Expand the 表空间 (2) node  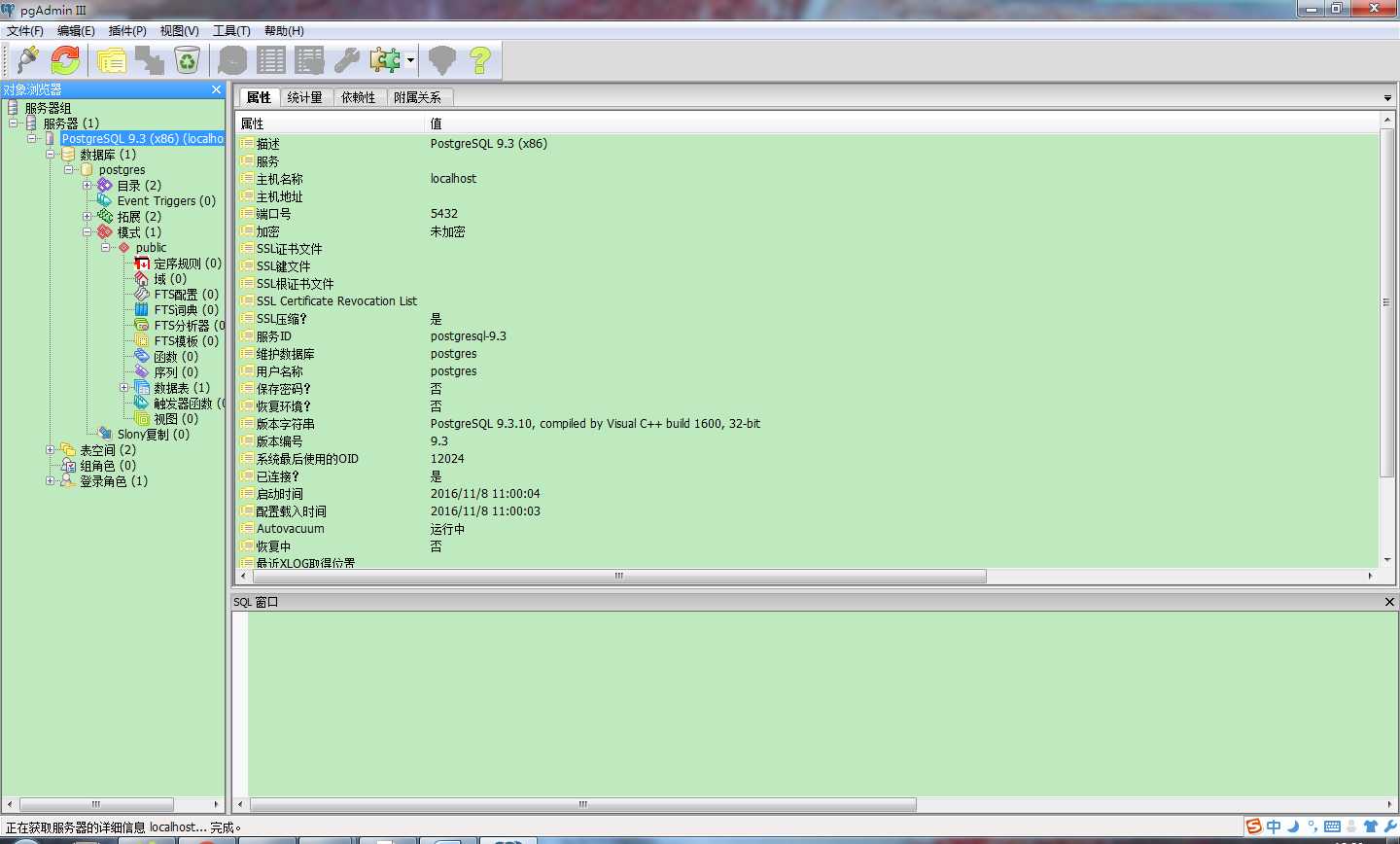[x=51, y=450]
